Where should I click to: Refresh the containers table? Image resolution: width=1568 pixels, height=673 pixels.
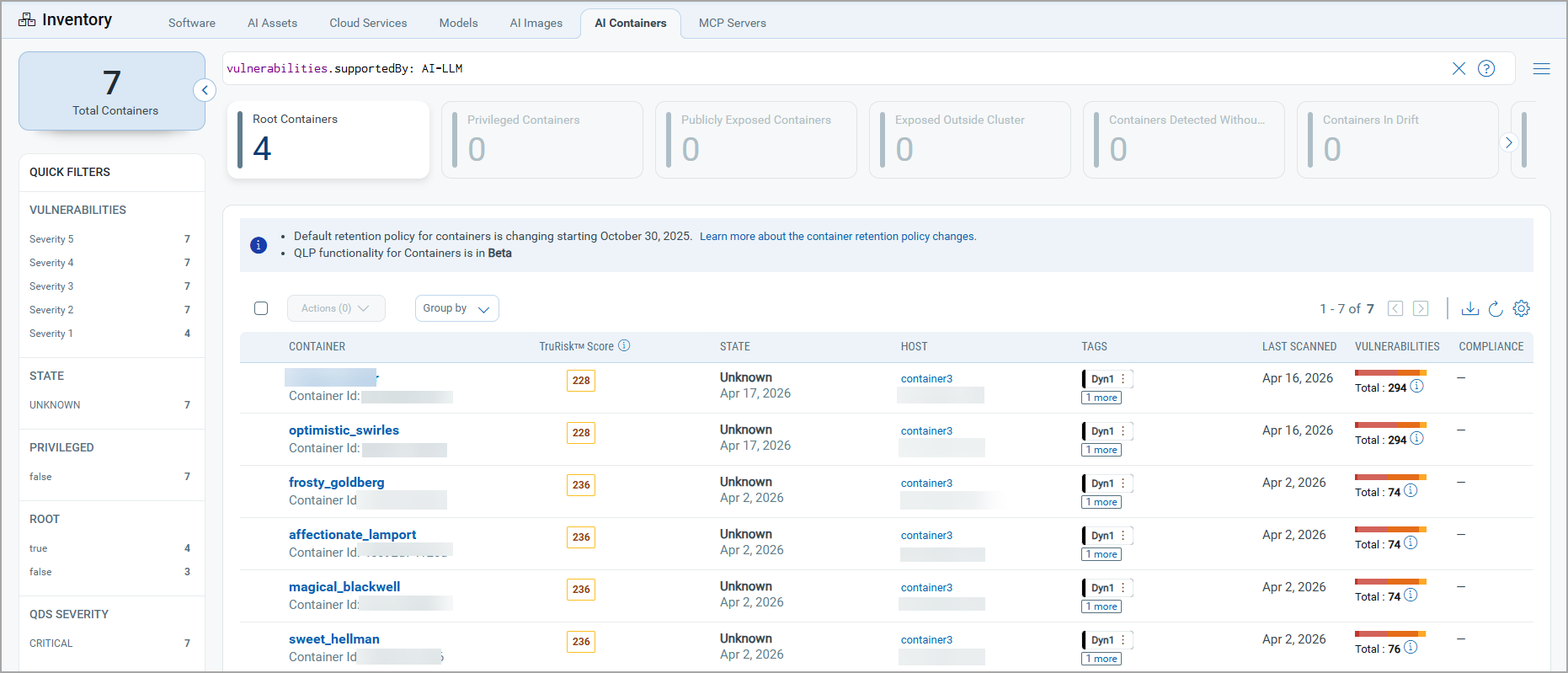tap(1496, 308)
